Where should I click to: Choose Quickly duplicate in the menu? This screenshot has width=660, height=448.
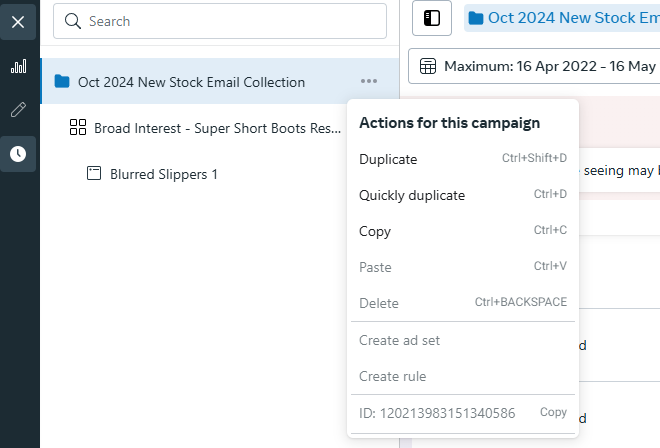[412, 195]
